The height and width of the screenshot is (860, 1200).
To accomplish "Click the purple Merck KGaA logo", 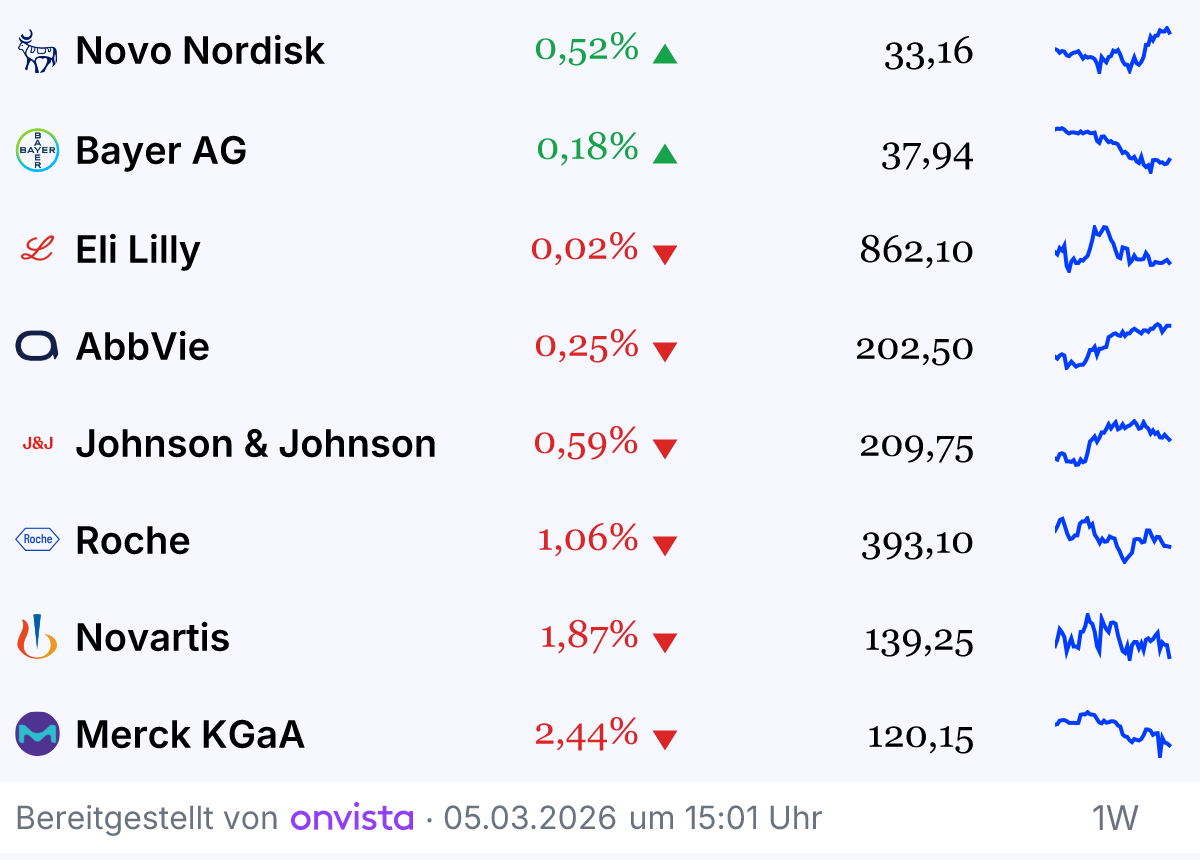I will [x=38, y=735].
